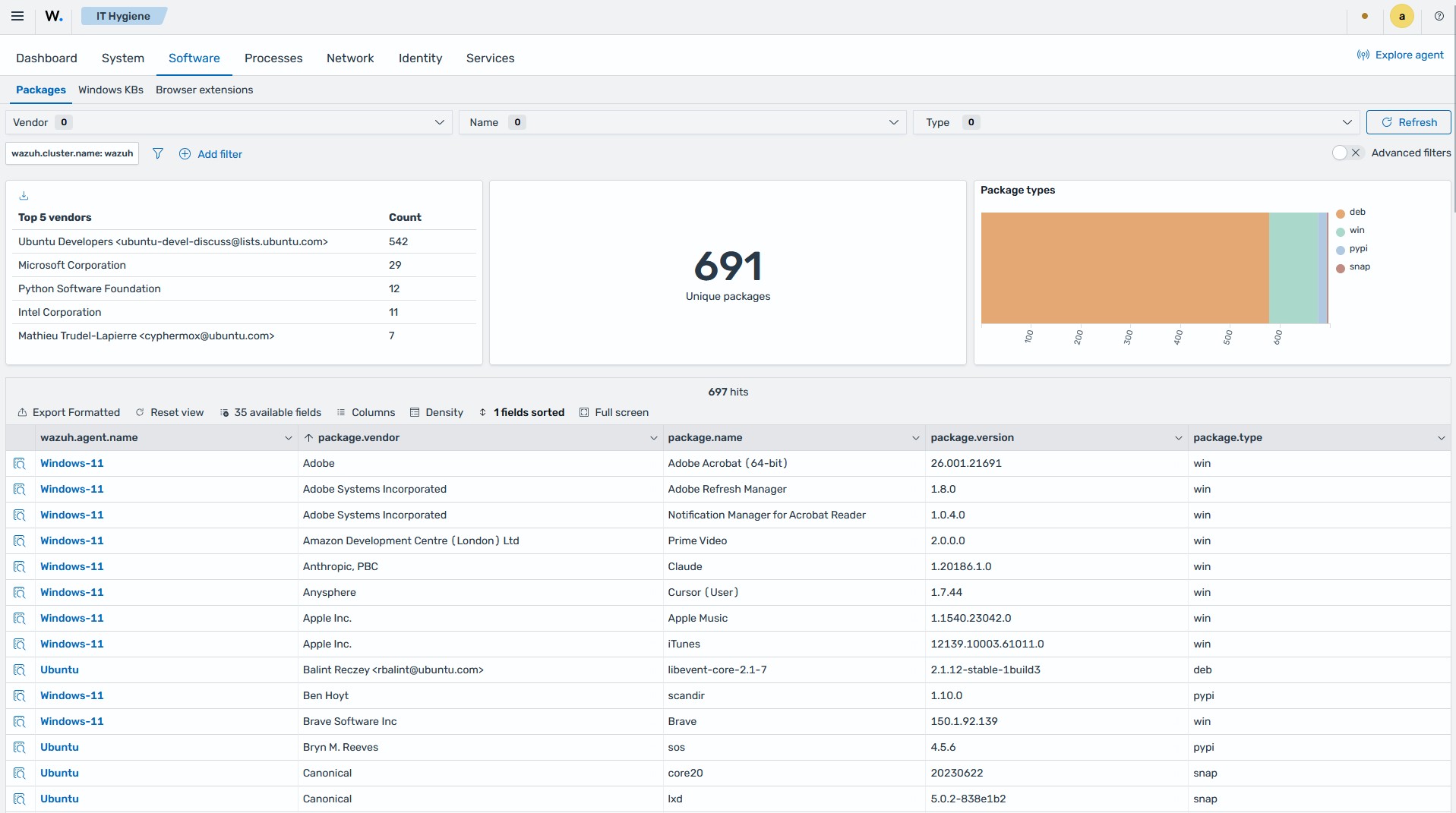Switch to the Processes tab
The image size is (1456, 813).
pyautogui.click(x=273, y=58)
